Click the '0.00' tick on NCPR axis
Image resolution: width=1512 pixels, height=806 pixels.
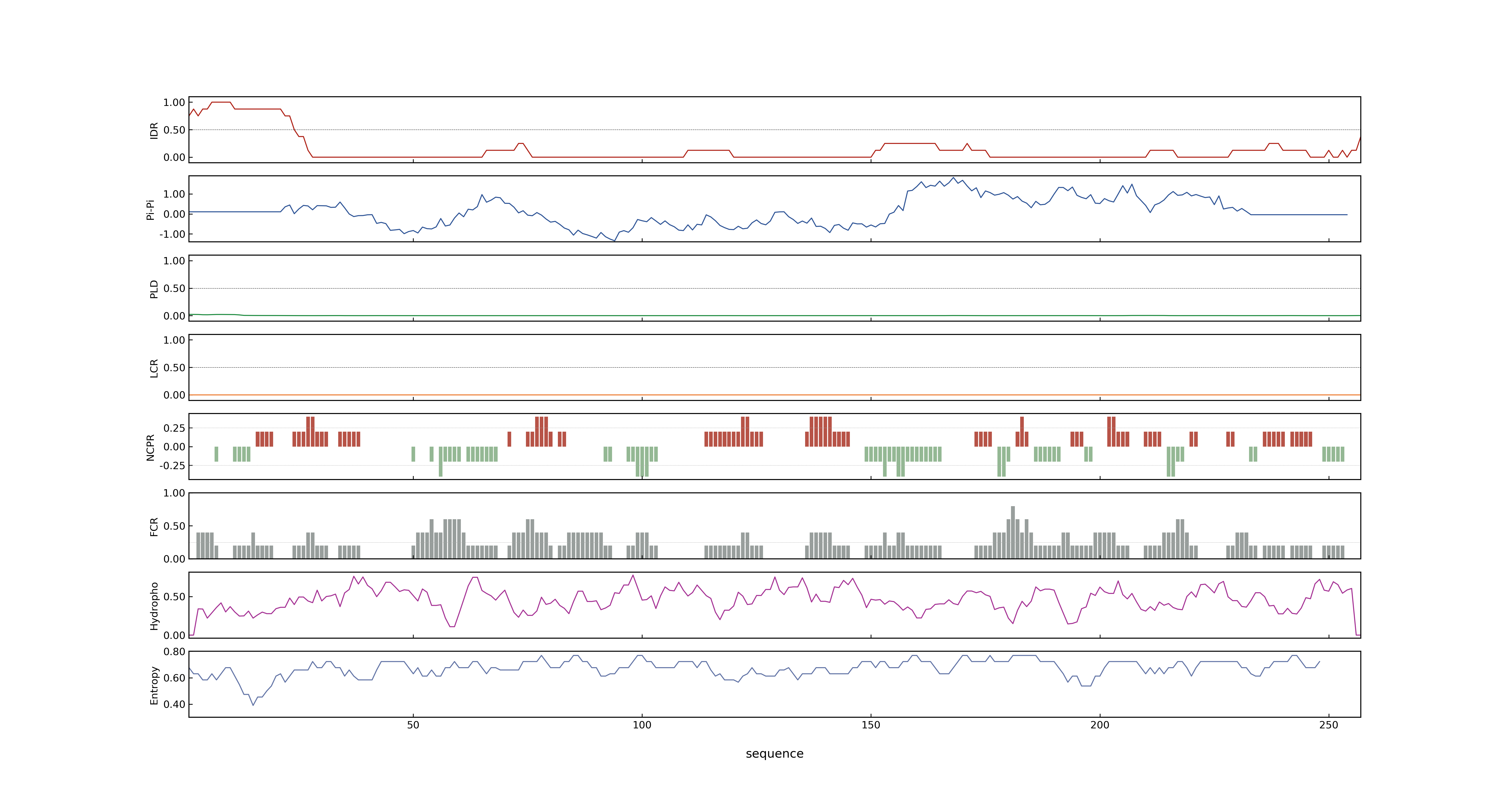[x=174, y=447]
